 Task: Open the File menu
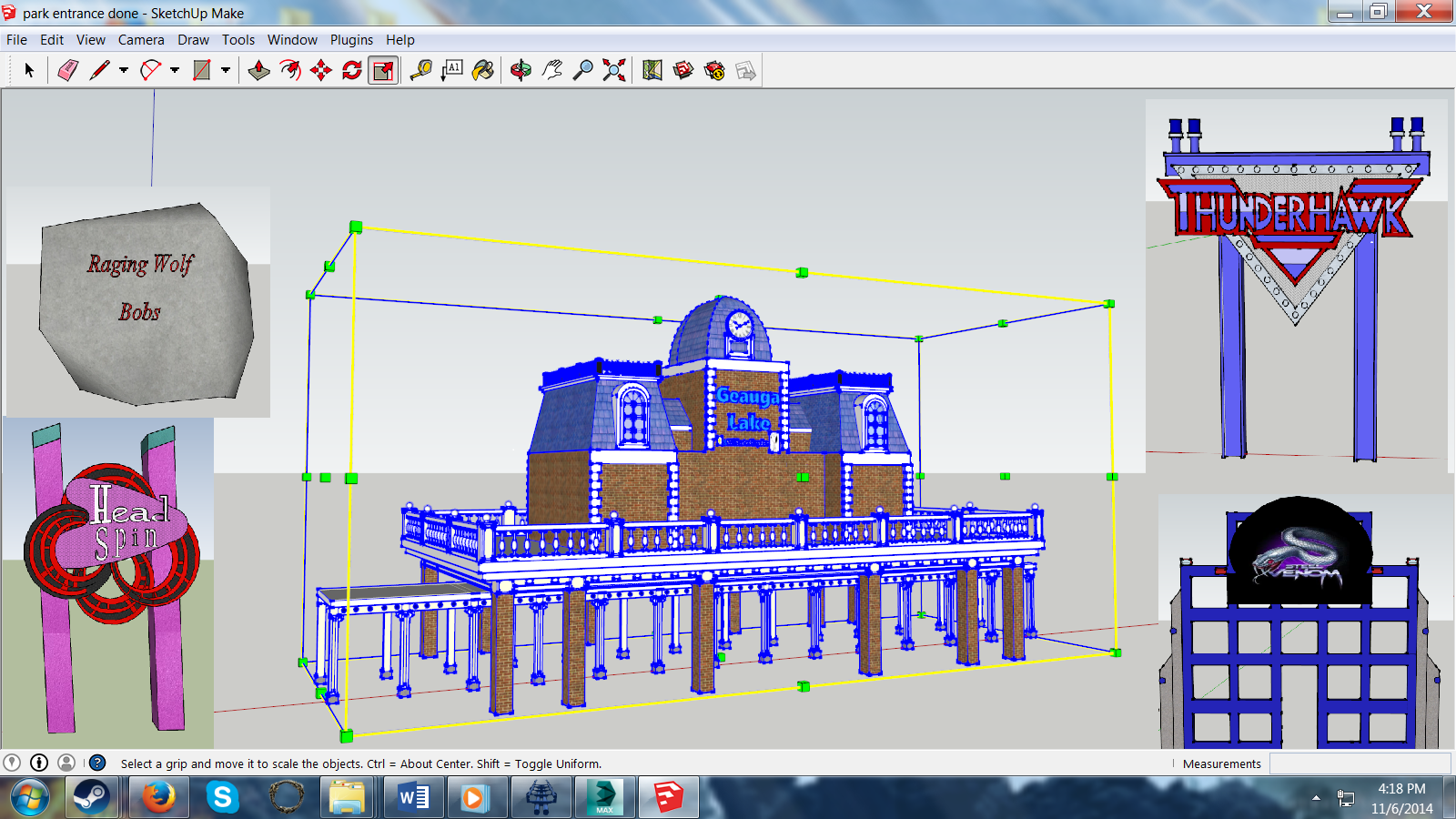click(x=16, y=40)
